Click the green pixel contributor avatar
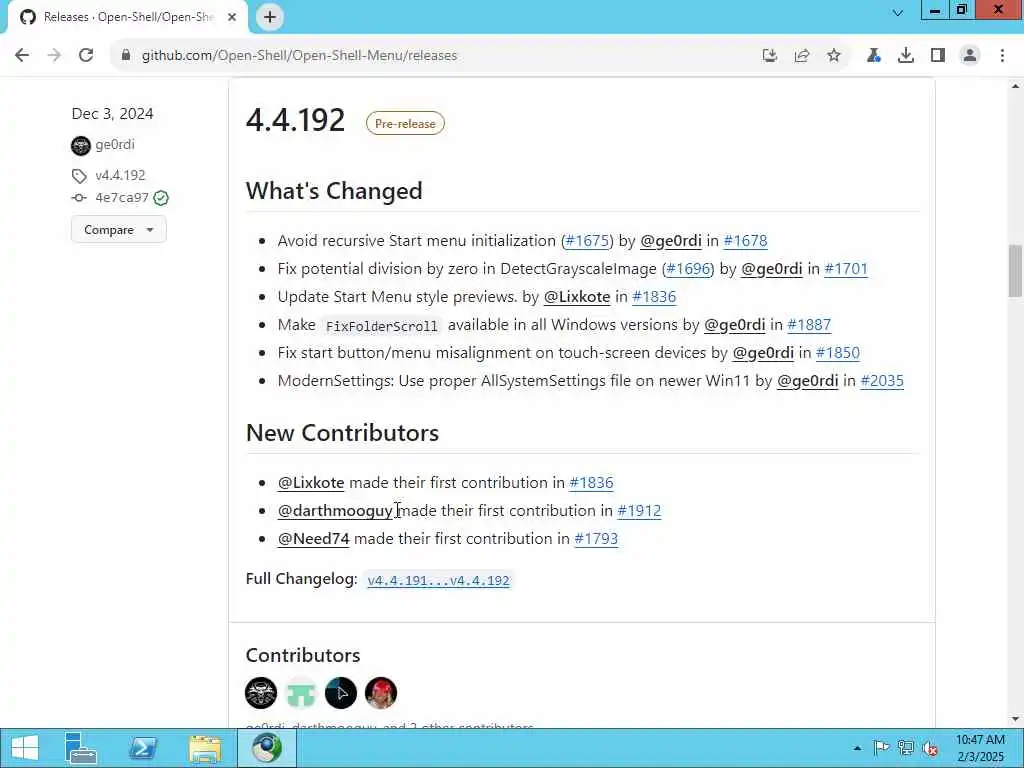The image size is (1024, 768). click(301, 693)
